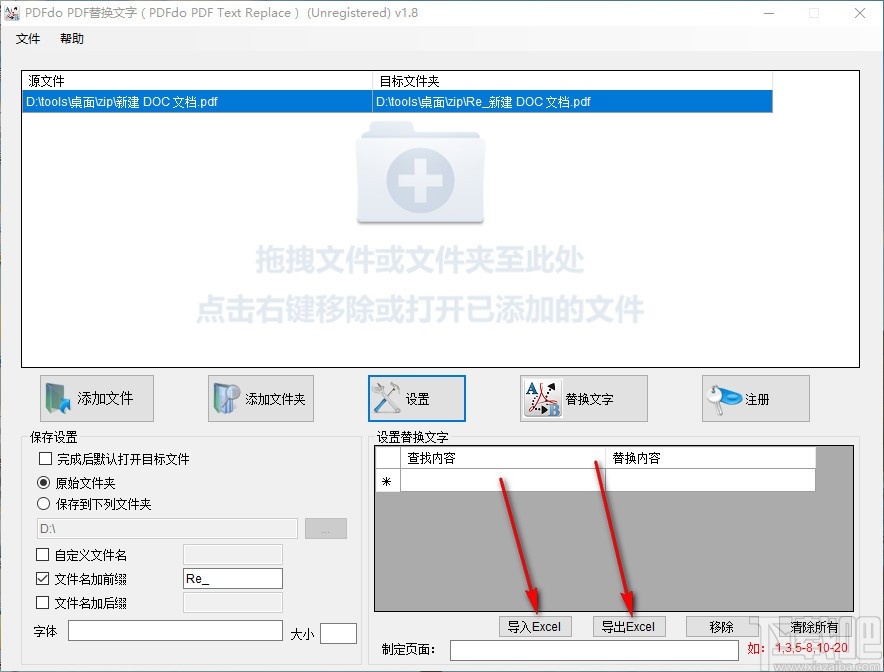Check the 自定义文件名 checkbox
Screen dimensions: 884x672
coord(42,553)
